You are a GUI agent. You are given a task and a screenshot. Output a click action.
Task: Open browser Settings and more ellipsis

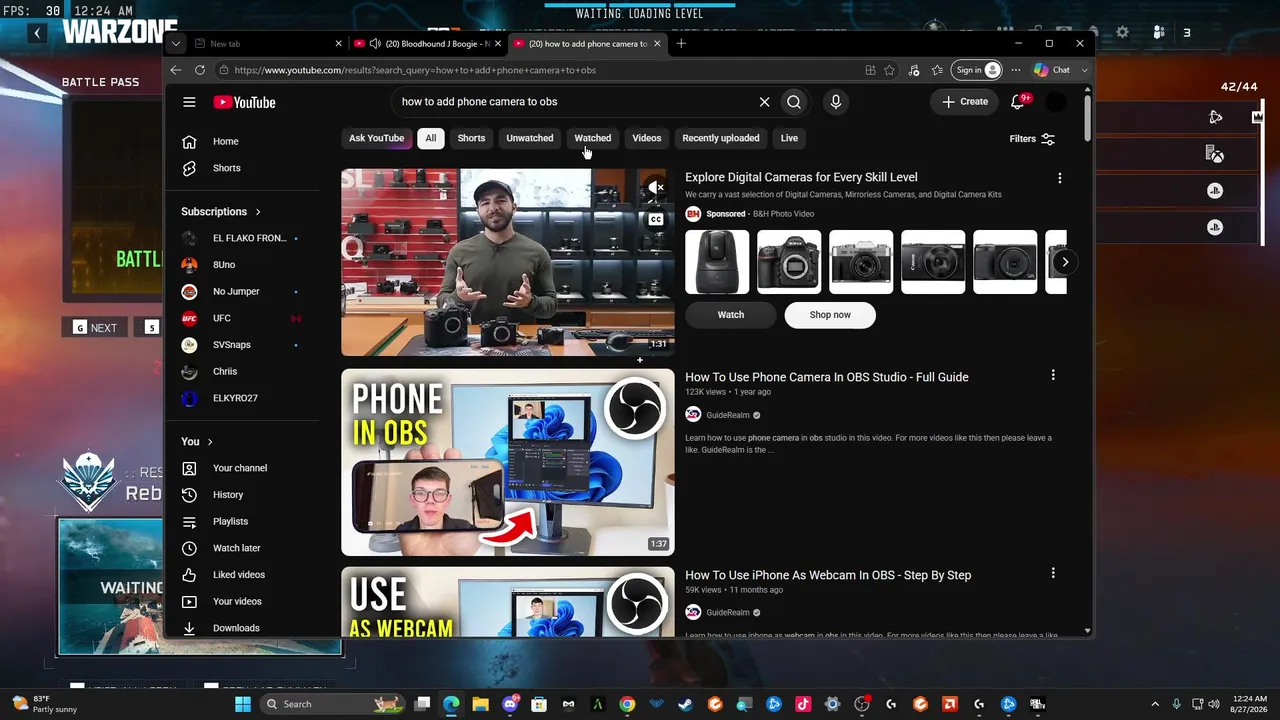click(x=1016, y=70)
